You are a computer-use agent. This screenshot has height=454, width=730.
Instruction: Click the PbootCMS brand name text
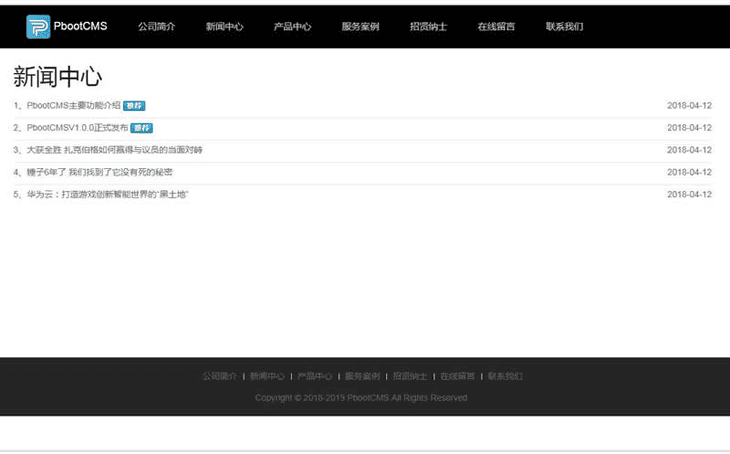(80, 26)
